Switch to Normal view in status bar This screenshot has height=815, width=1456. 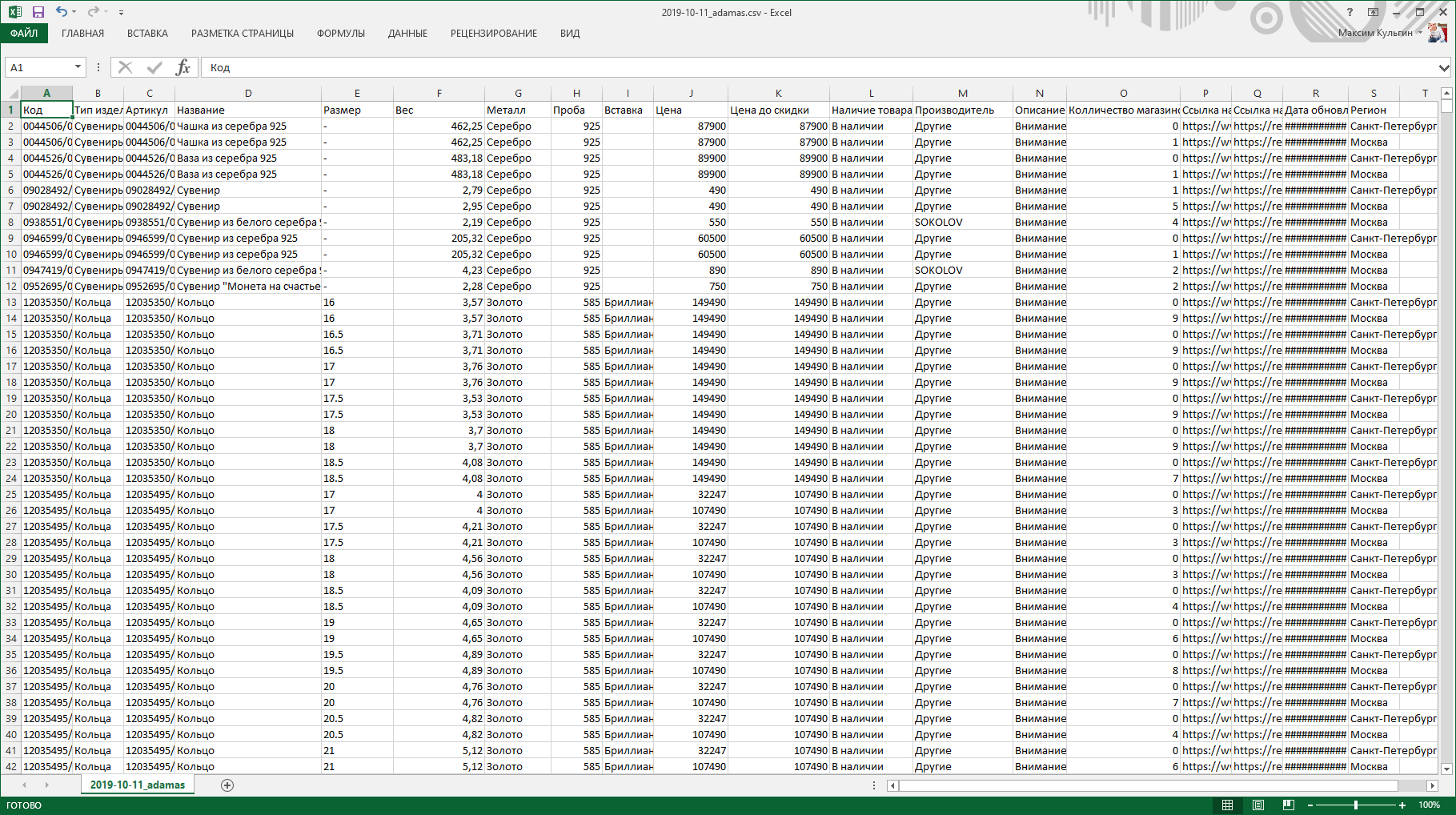click(x=1227, y=805)
